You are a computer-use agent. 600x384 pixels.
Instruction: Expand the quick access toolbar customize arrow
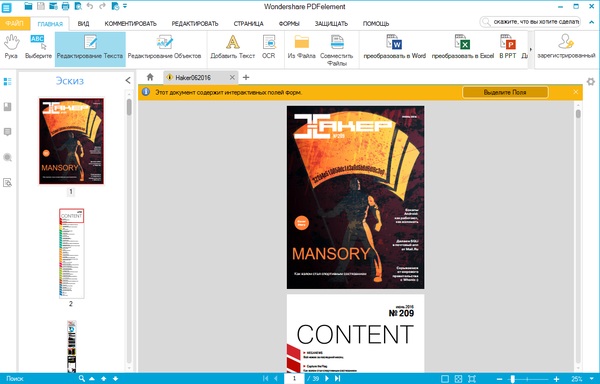tap(125, 6)
